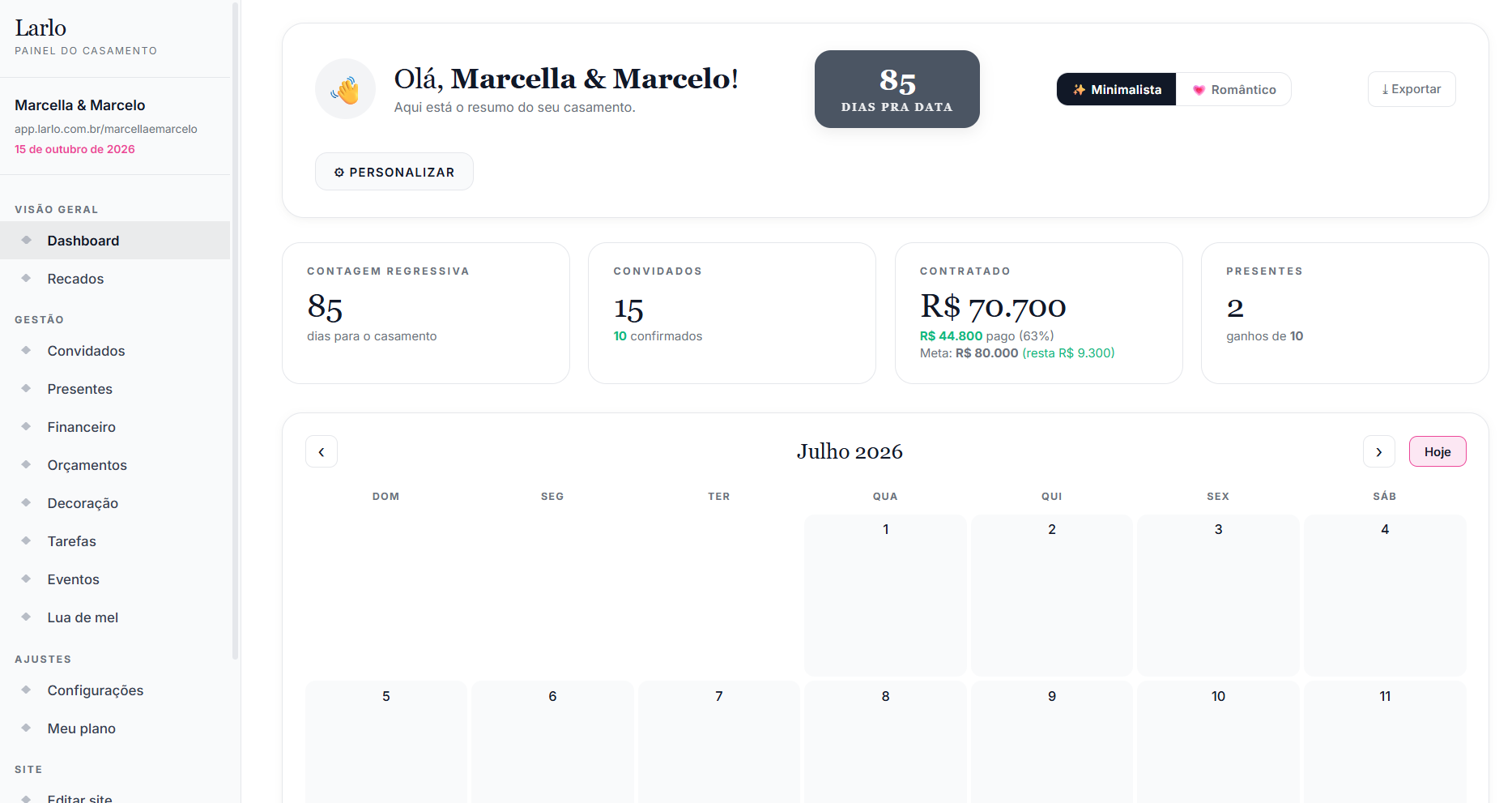Switch to the Romântico theme

pos(1233,89)
